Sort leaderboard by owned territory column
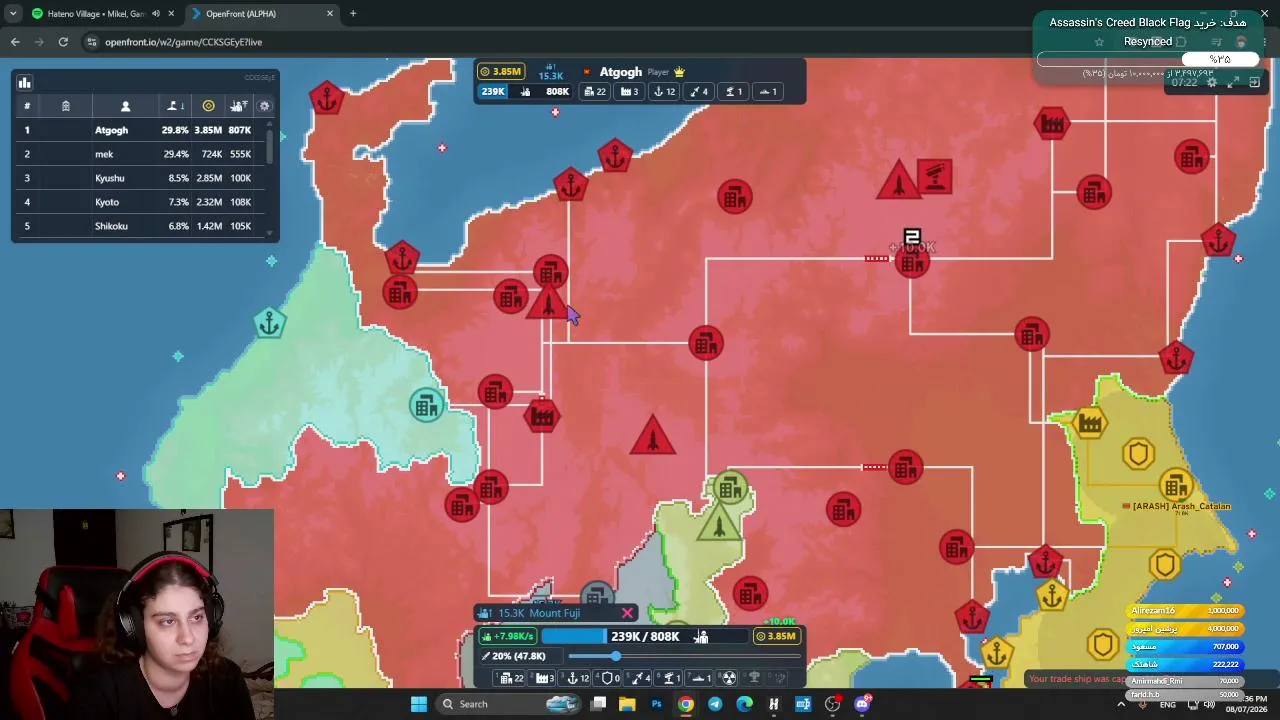Viewport: 1280px width, 720px height. pos(175,106)
